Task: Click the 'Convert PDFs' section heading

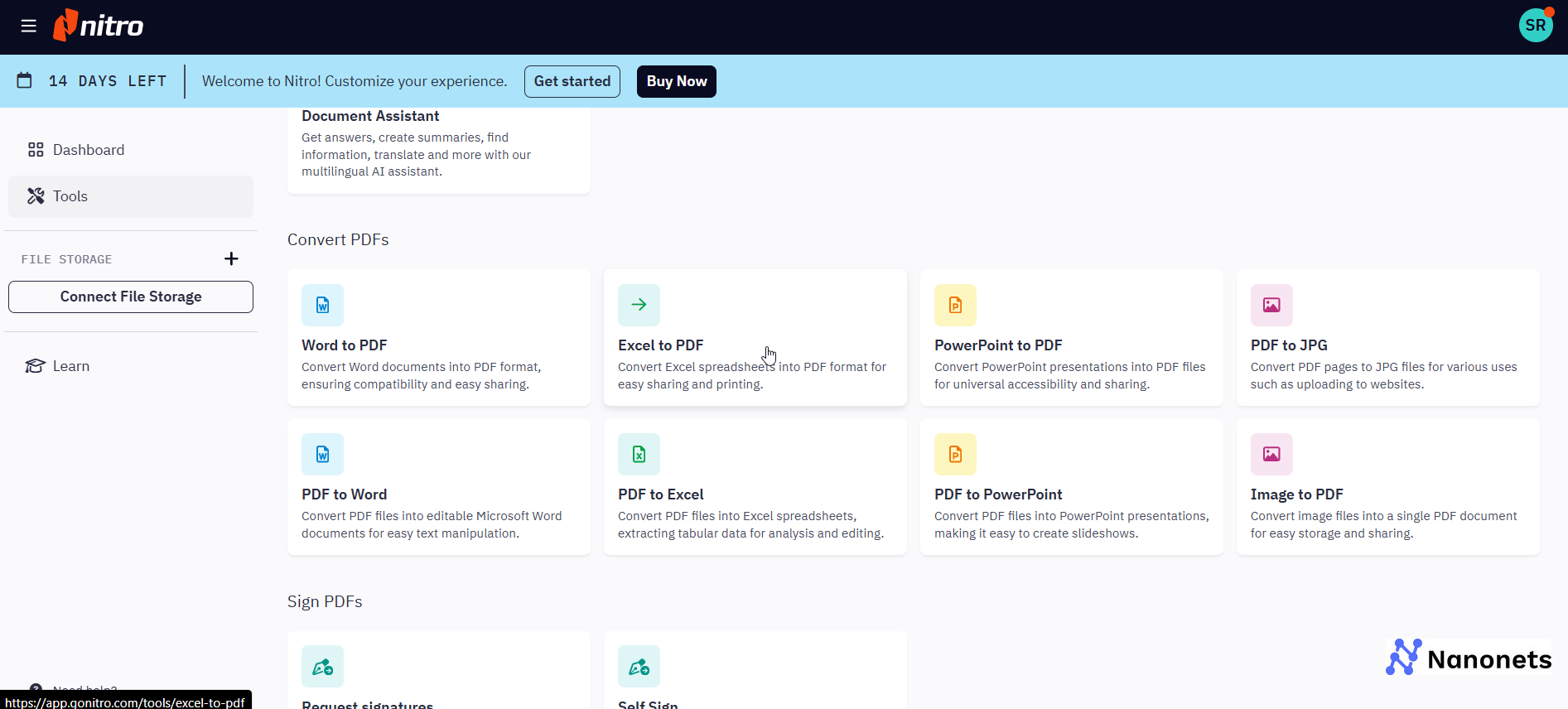Action: pyautogui.click(x=338, y=239)
